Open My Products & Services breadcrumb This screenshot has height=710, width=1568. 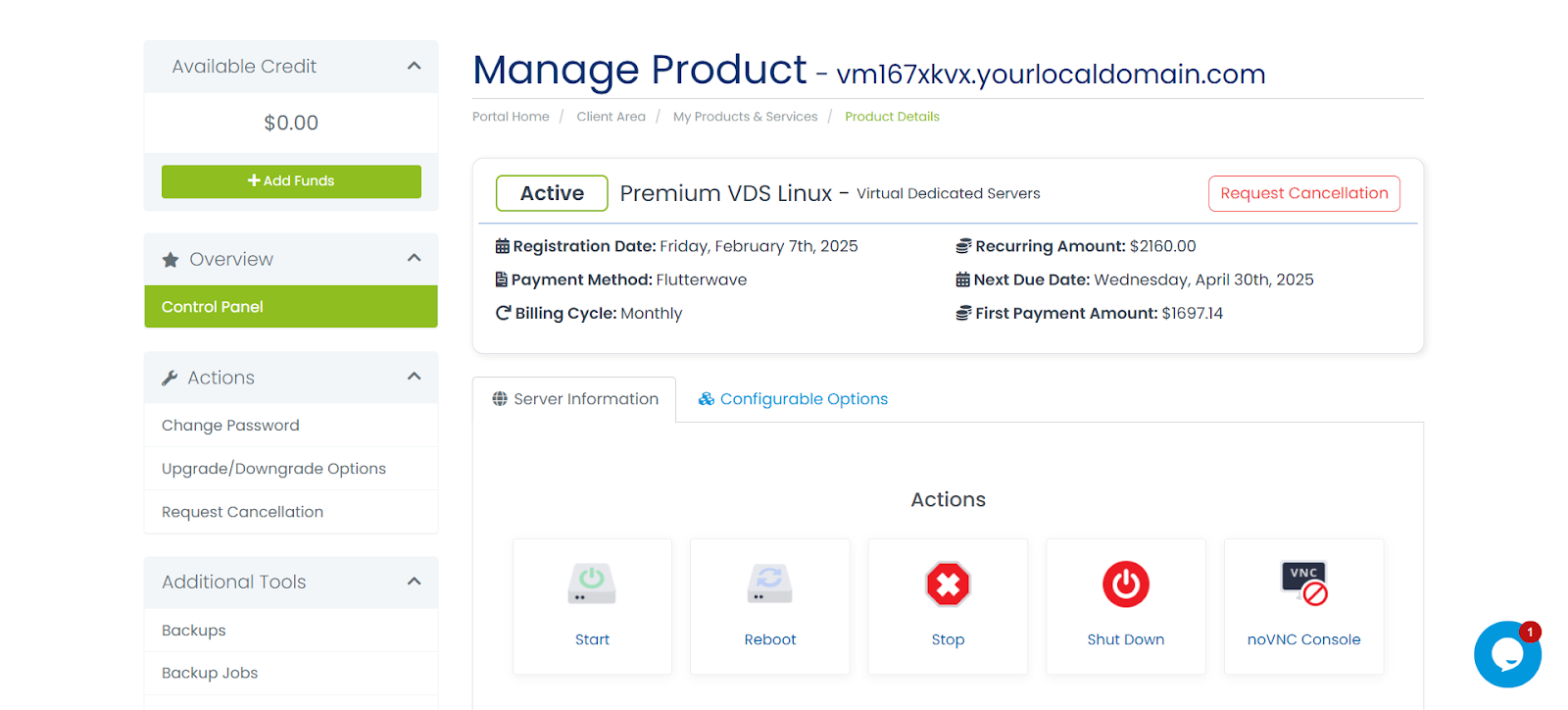point(745,117)
